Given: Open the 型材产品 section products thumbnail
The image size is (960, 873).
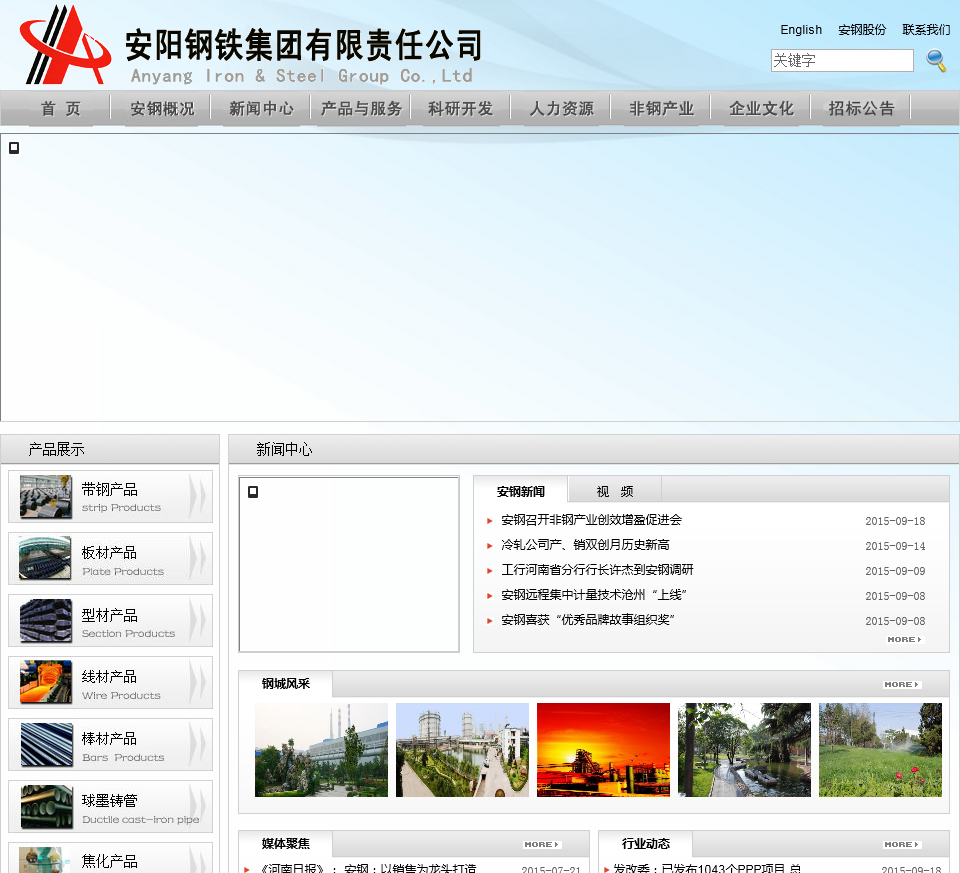Looking at the screenshot, I should click(x=45, y=620).
